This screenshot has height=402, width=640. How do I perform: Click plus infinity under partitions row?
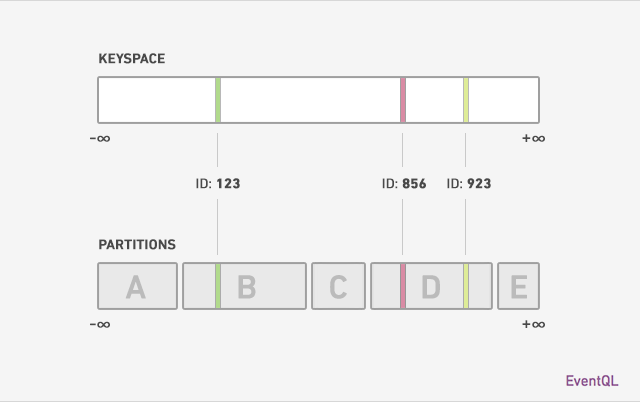(533, 324)
